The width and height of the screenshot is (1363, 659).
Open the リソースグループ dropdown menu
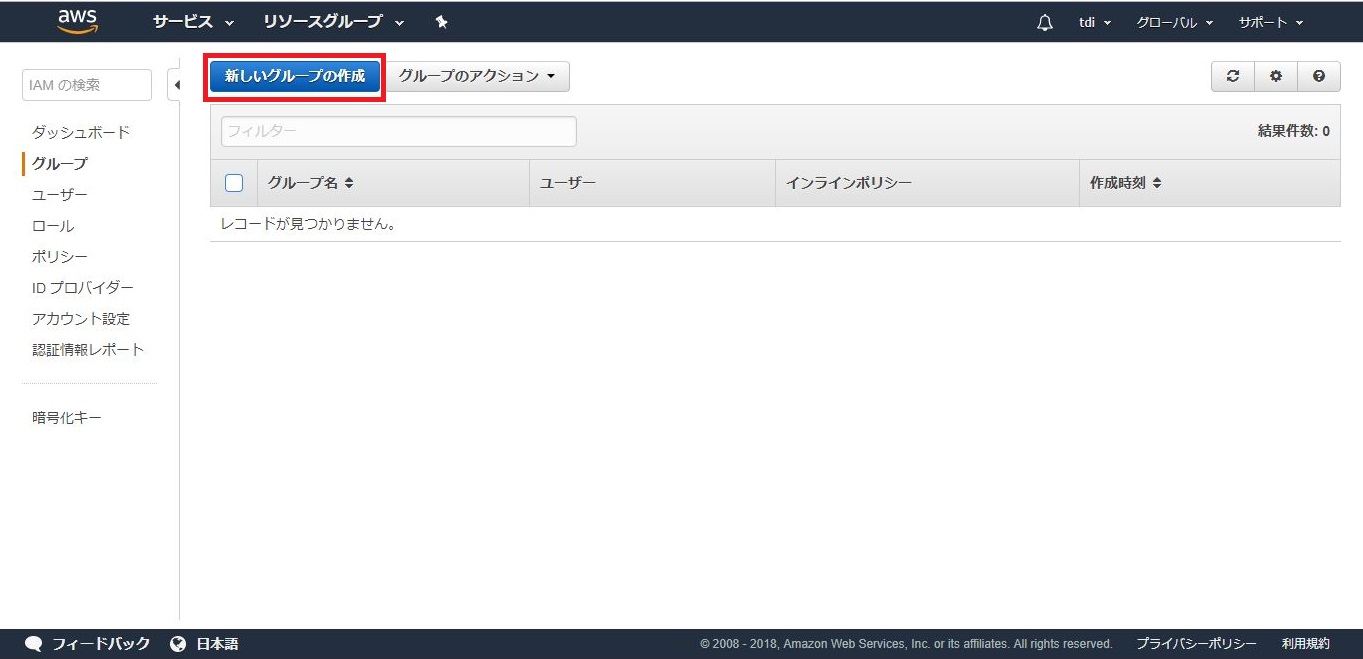coord(333,22)
